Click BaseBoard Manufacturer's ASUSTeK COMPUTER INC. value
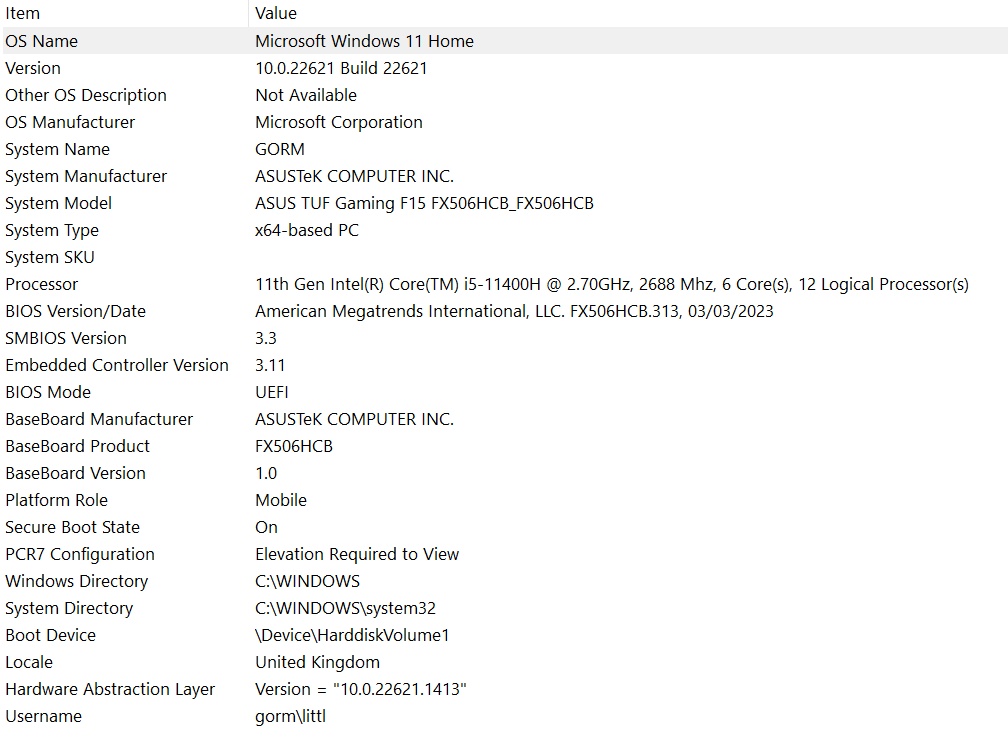Screen dimensions: 1008x730 pyautogui.click(x=354, y=419)
